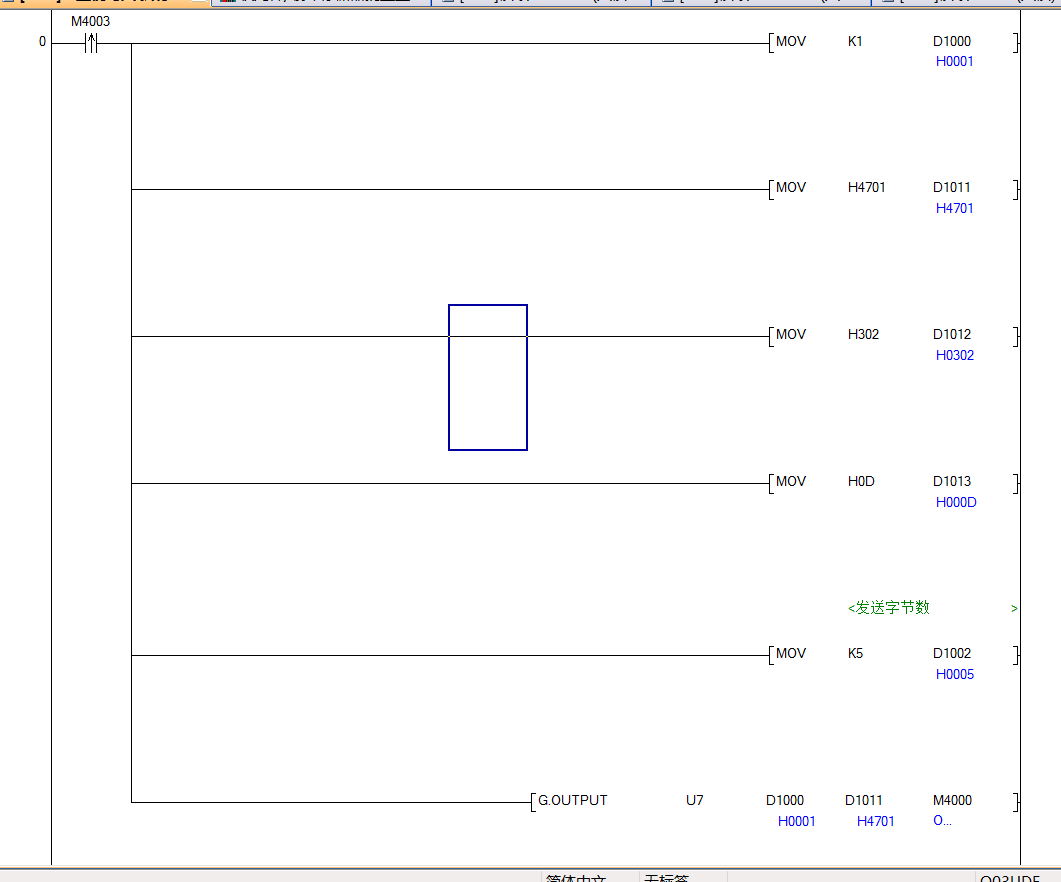Click the H0302 monitor value
This screenshot has width=1061, height=882.
(954, 356)
